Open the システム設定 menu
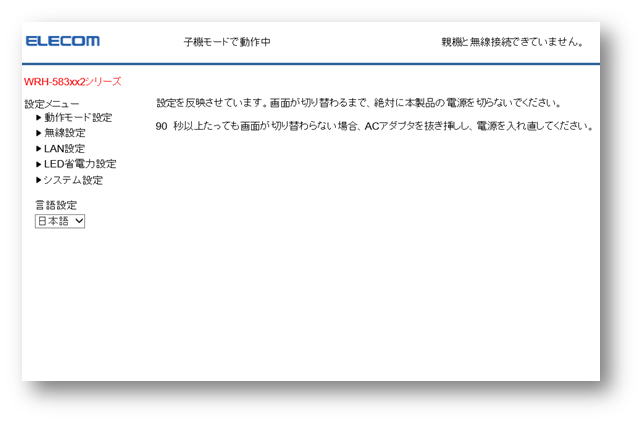 point(73,180)
